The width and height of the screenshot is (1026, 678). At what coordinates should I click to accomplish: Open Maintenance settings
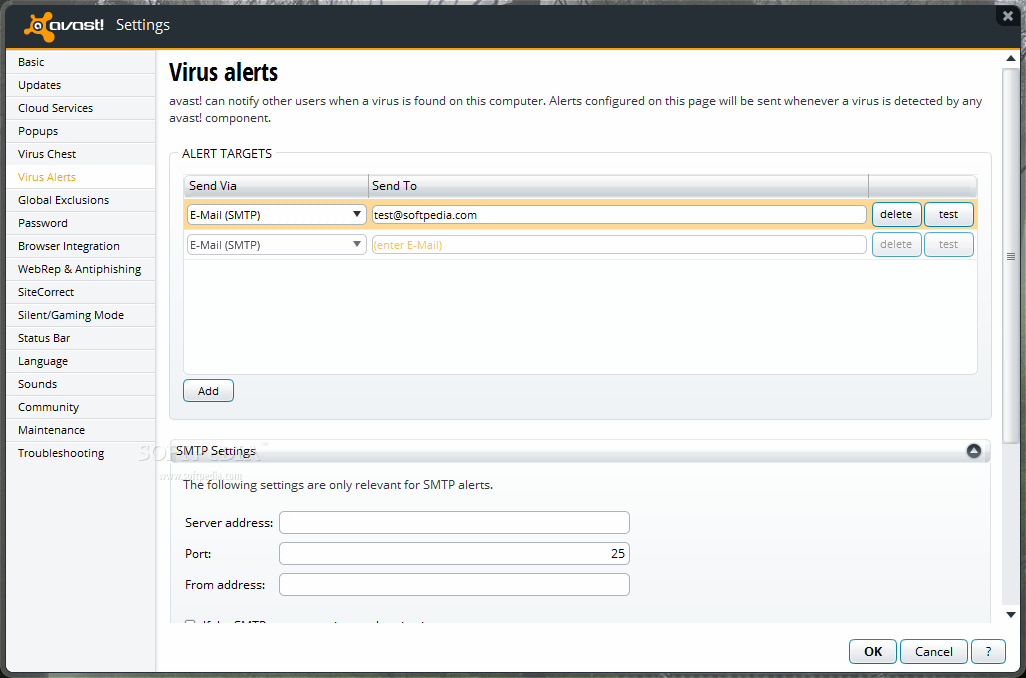(x=80, y=430)
